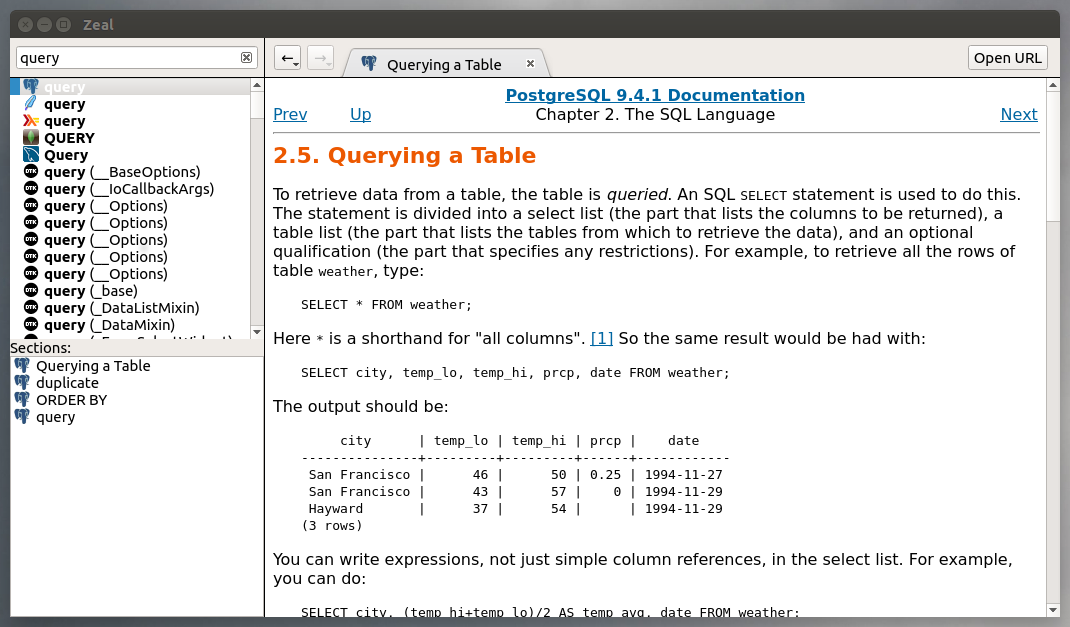Click the green icon beside uppercase QUERY

coord(31,138)
